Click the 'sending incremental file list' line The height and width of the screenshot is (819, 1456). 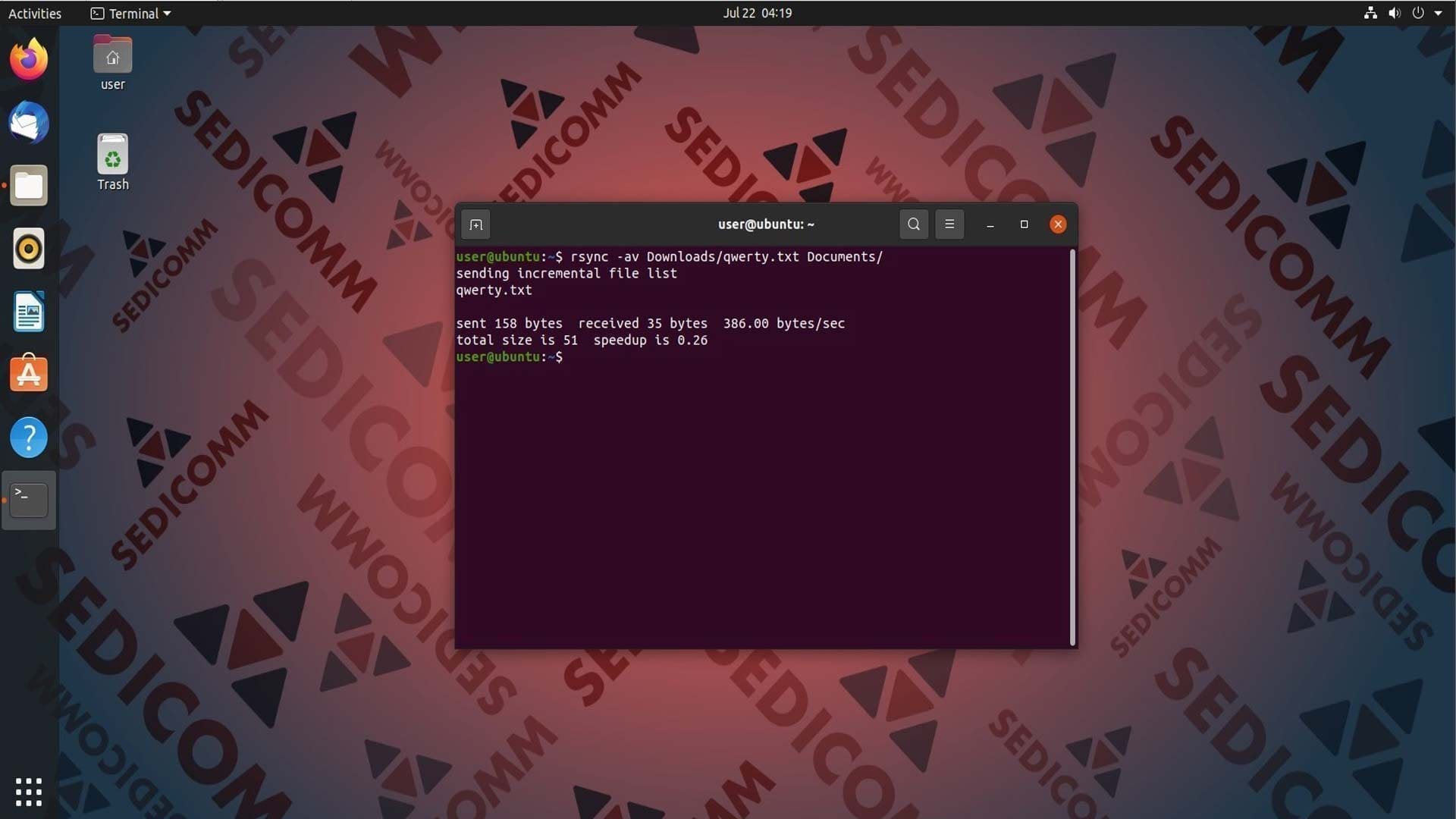(x=566, y=273)
